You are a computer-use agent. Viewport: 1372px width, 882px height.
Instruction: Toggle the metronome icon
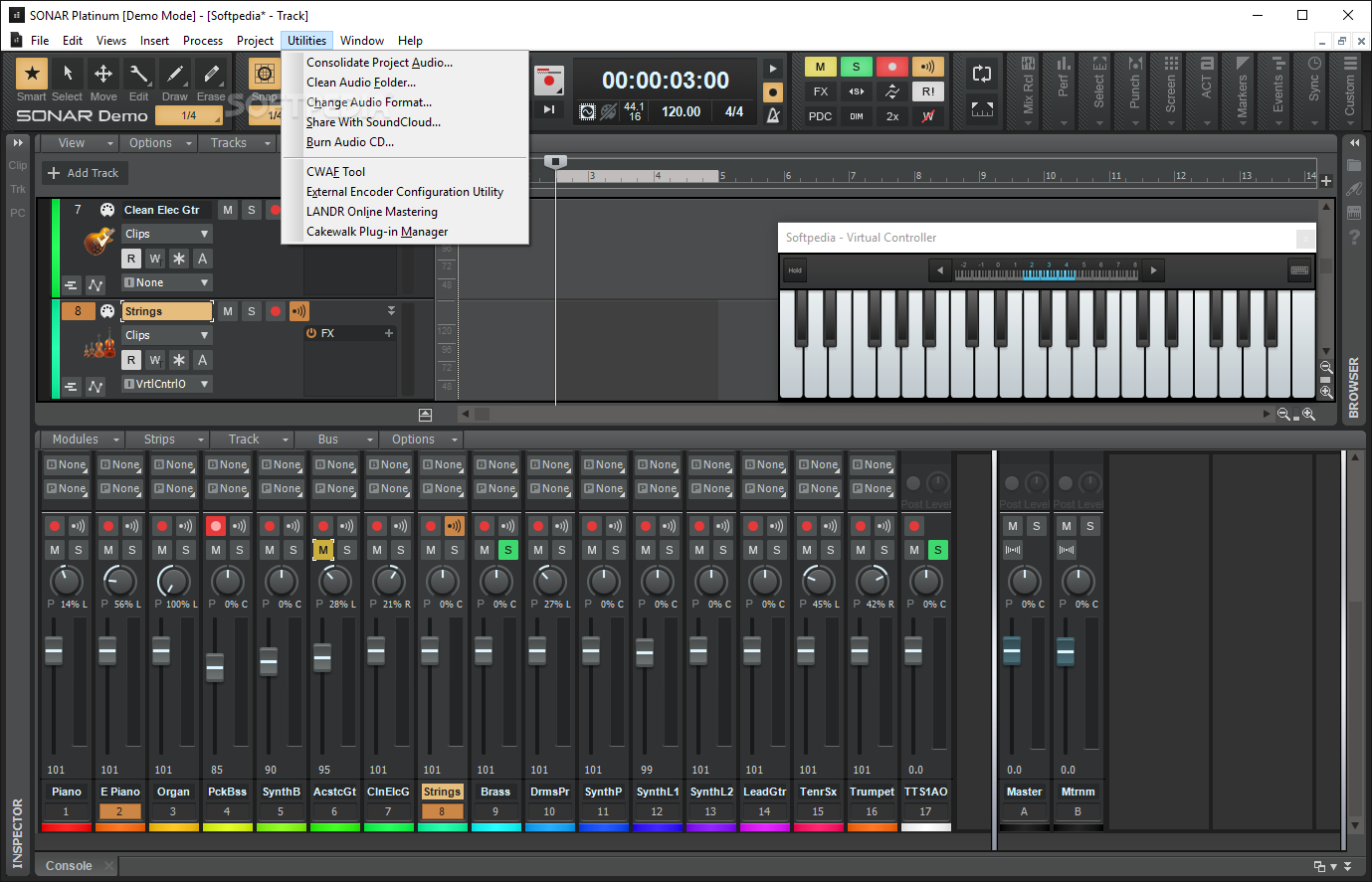tap(773, 115)
